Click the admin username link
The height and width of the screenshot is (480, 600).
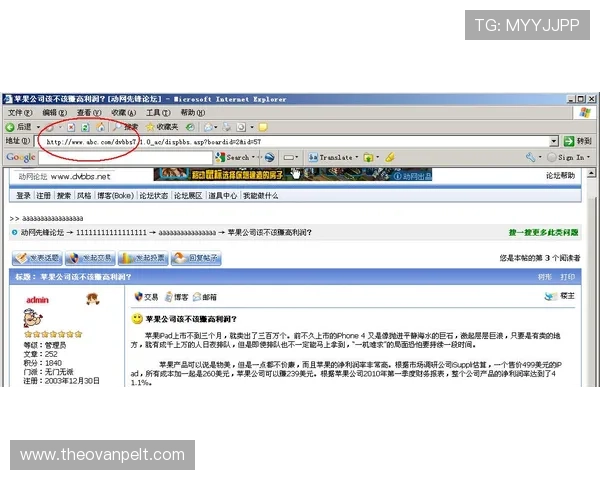click(38, 300)
